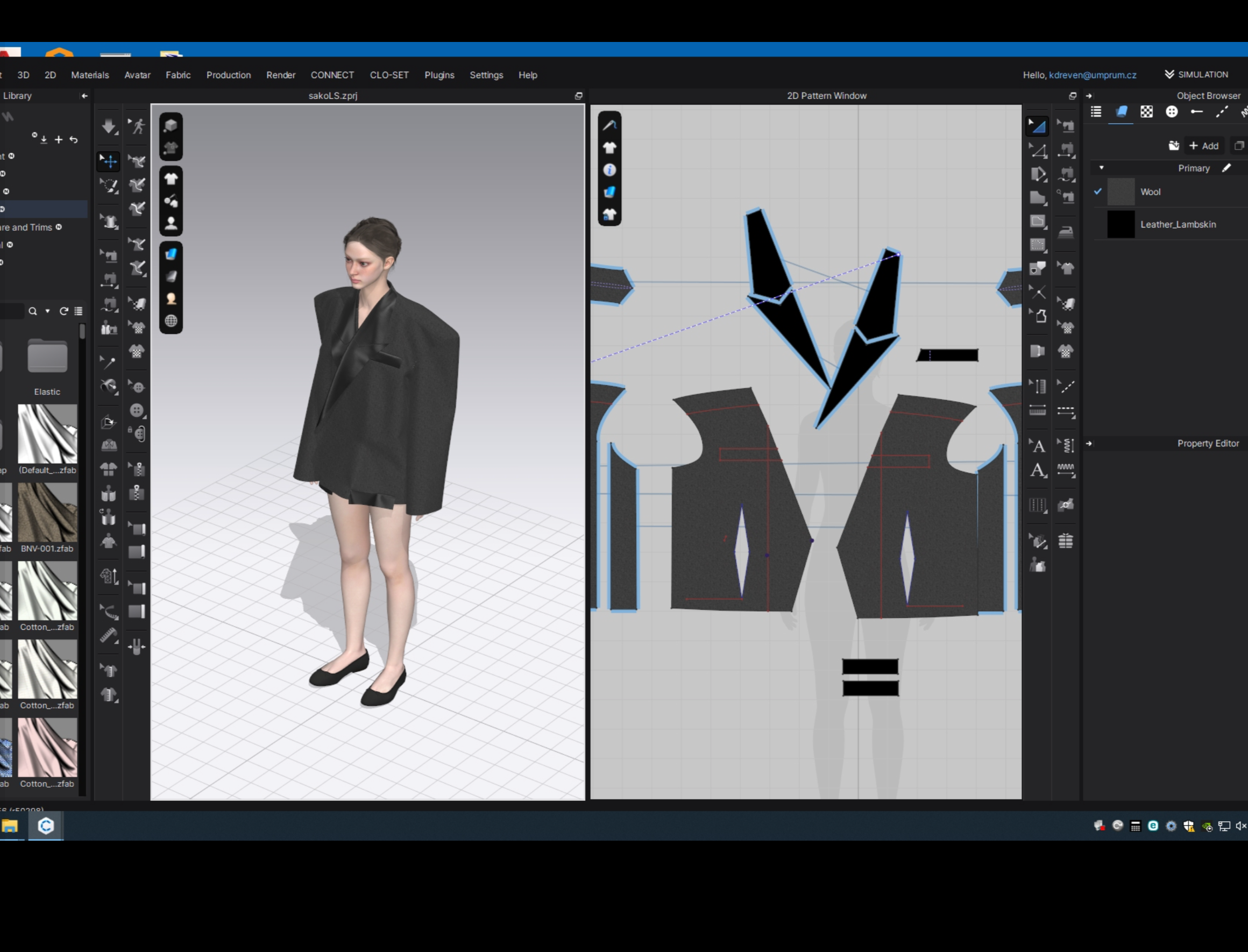Click the SIMULATION button at top right
1248x952 pixels.
tap(1197, 74)
